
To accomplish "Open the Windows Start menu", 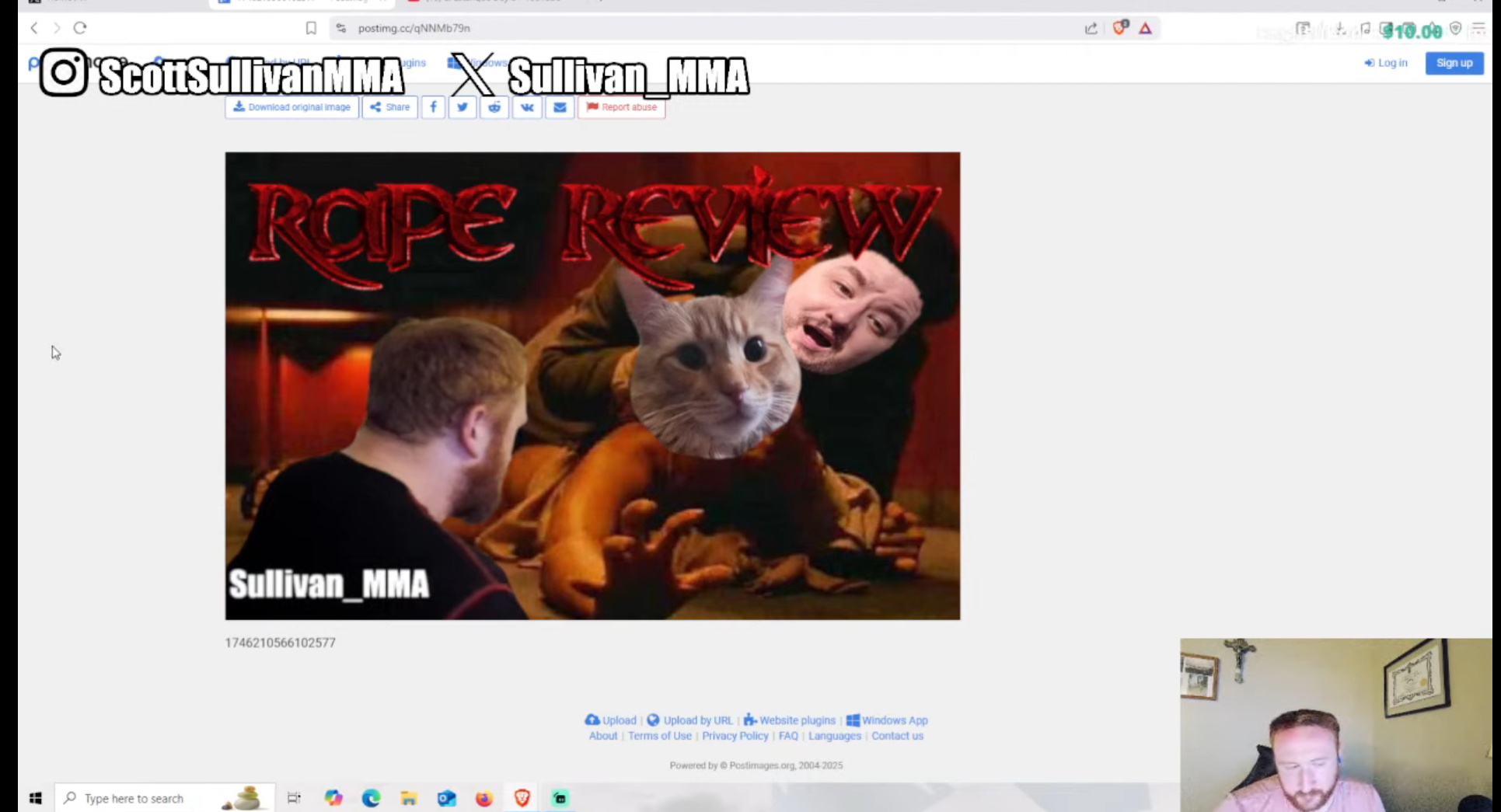I will [x=36, y=798].
